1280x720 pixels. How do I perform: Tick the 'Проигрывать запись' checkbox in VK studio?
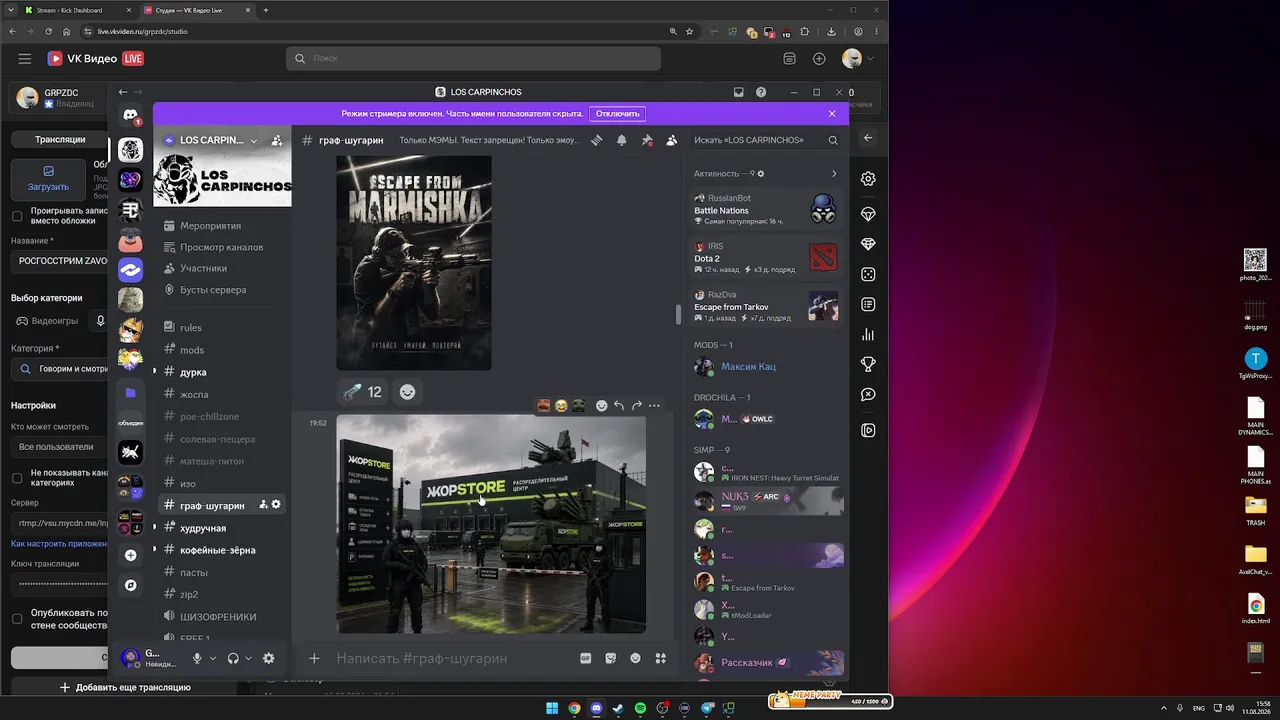point(17,216)
